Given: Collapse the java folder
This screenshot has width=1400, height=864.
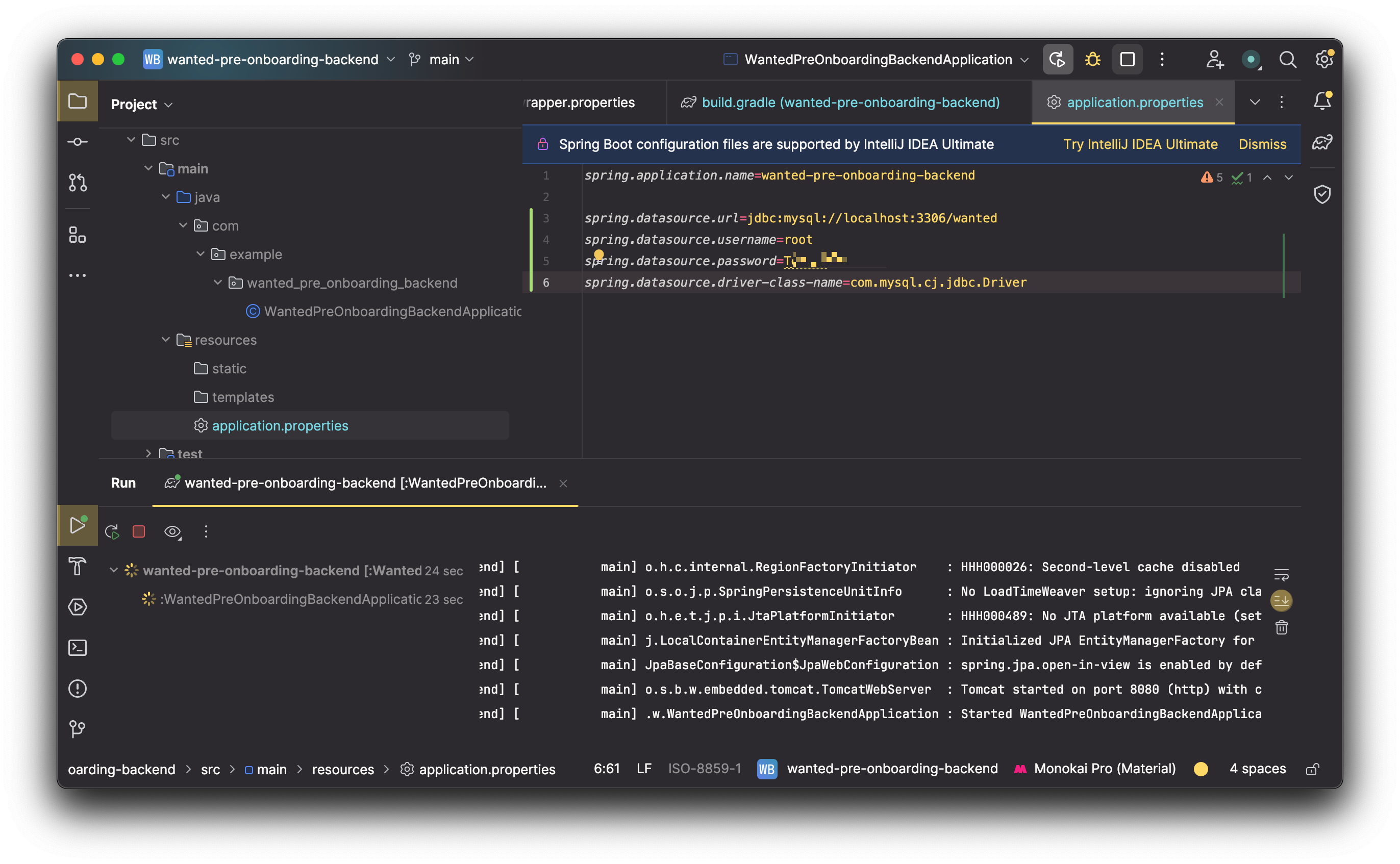Looking at the screenshot, I should [166, 197].
